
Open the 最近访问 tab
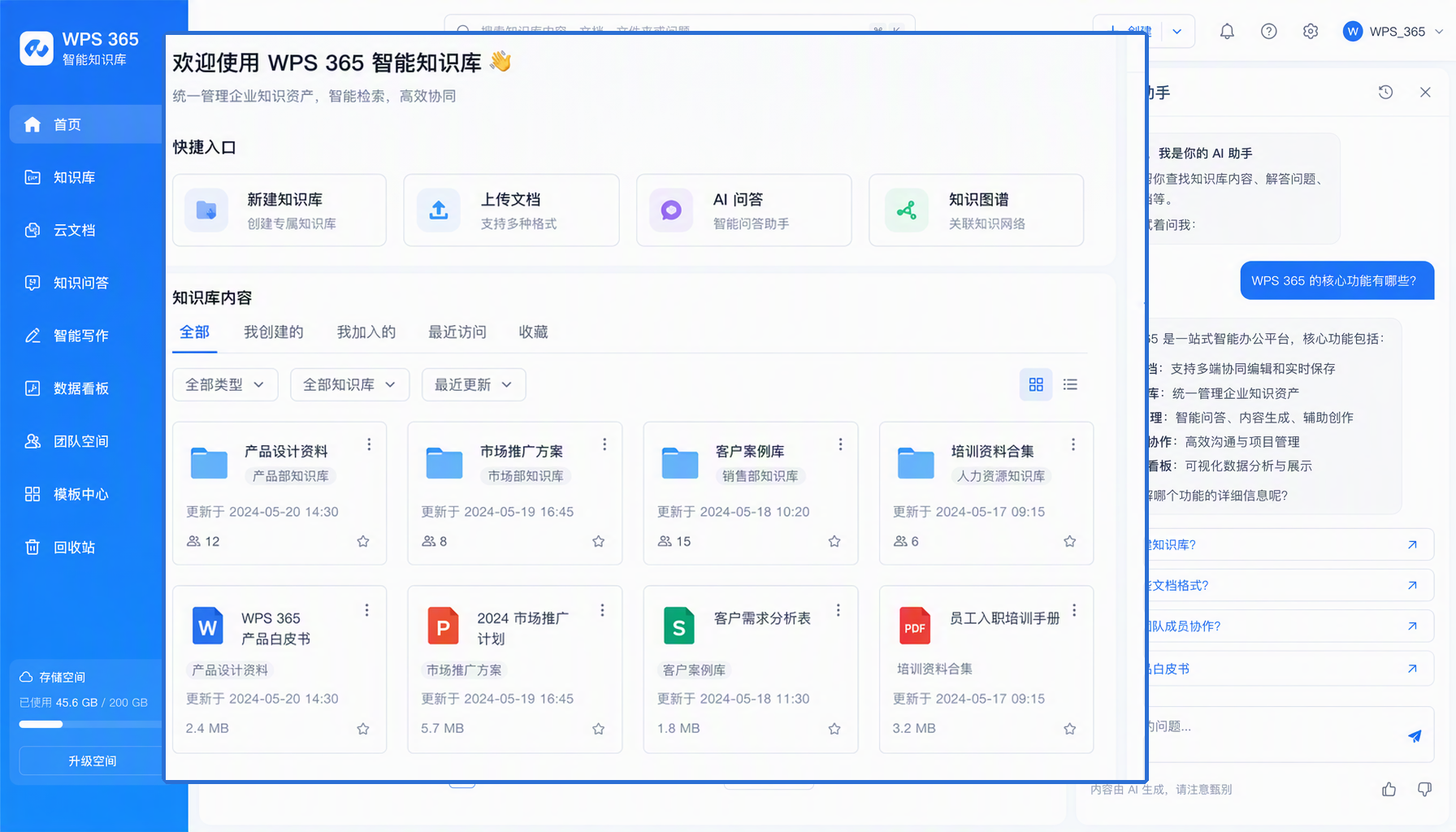click(457, 332)
